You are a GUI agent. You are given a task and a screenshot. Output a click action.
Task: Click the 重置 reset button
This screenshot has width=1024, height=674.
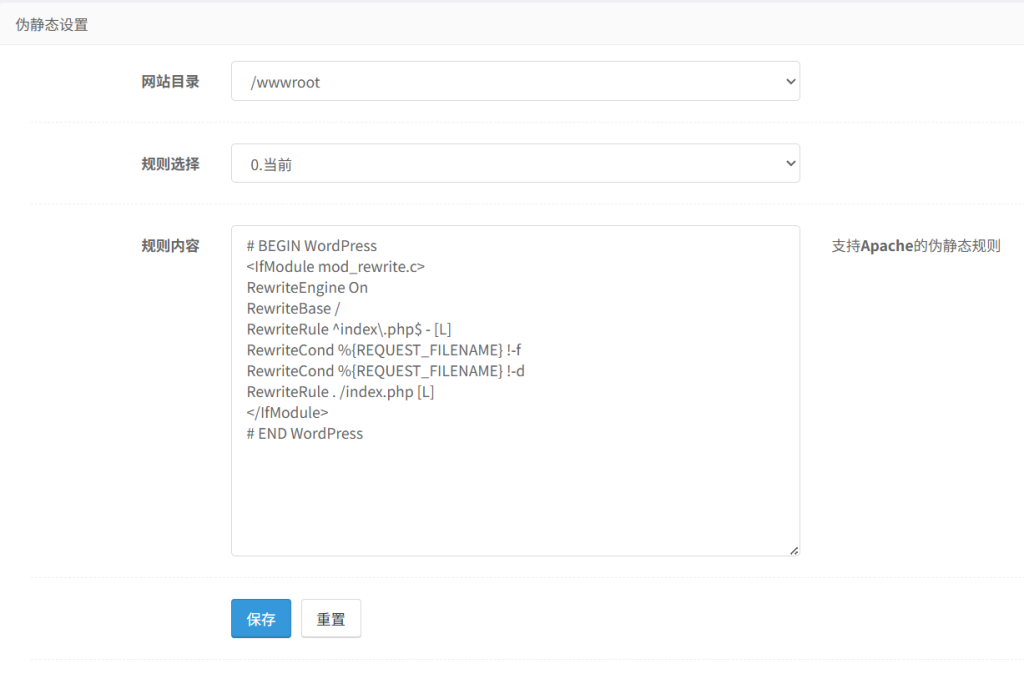[x=331, y=618]
